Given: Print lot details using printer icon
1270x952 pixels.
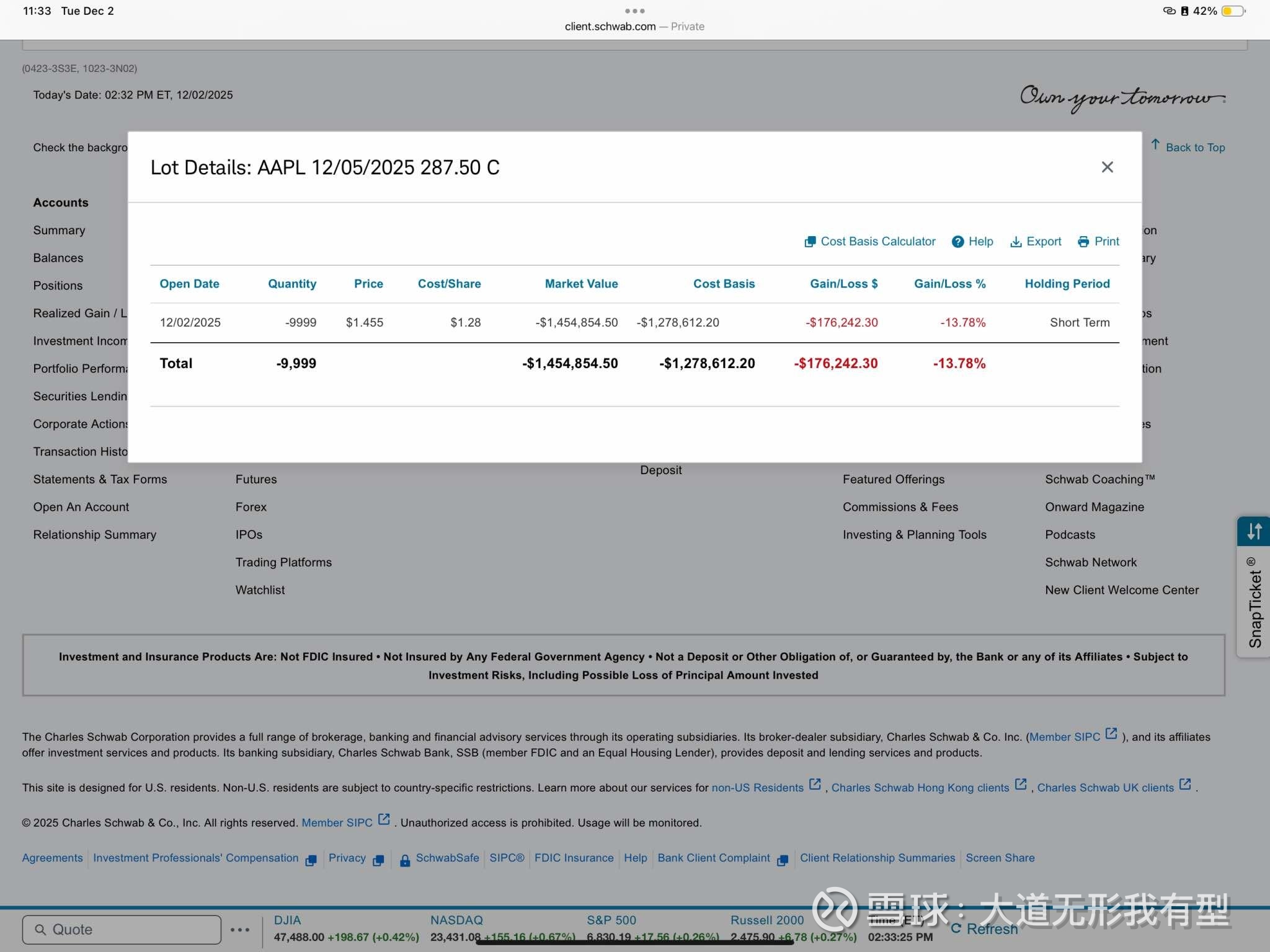Looking at the screenshot, I should point(1083,242).
